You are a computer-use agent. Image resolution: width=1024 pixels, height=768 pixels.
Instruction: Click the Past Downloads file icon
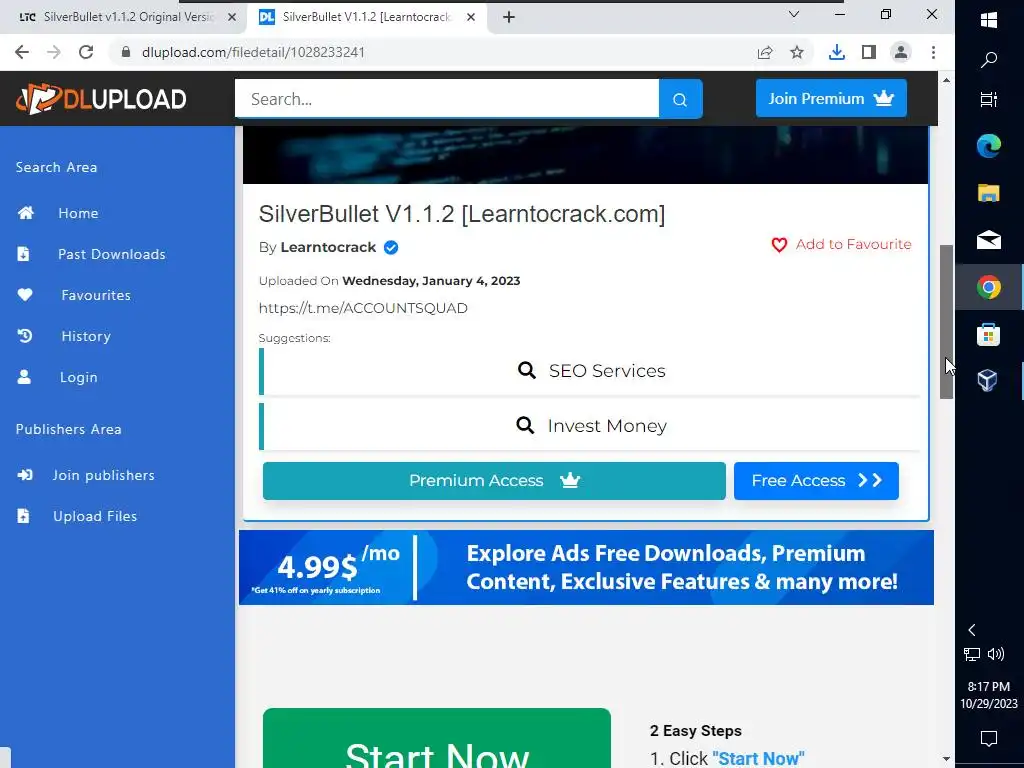pos(24,254)
